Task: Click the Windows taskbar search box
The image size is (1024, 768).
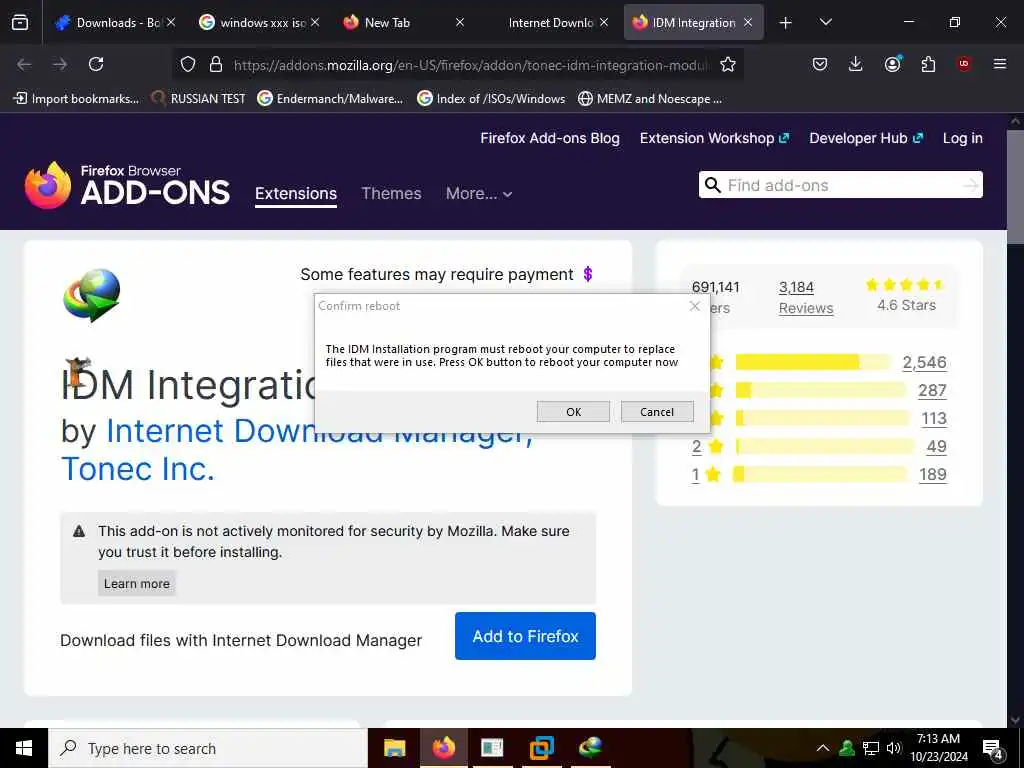Action: coord(208,748)
